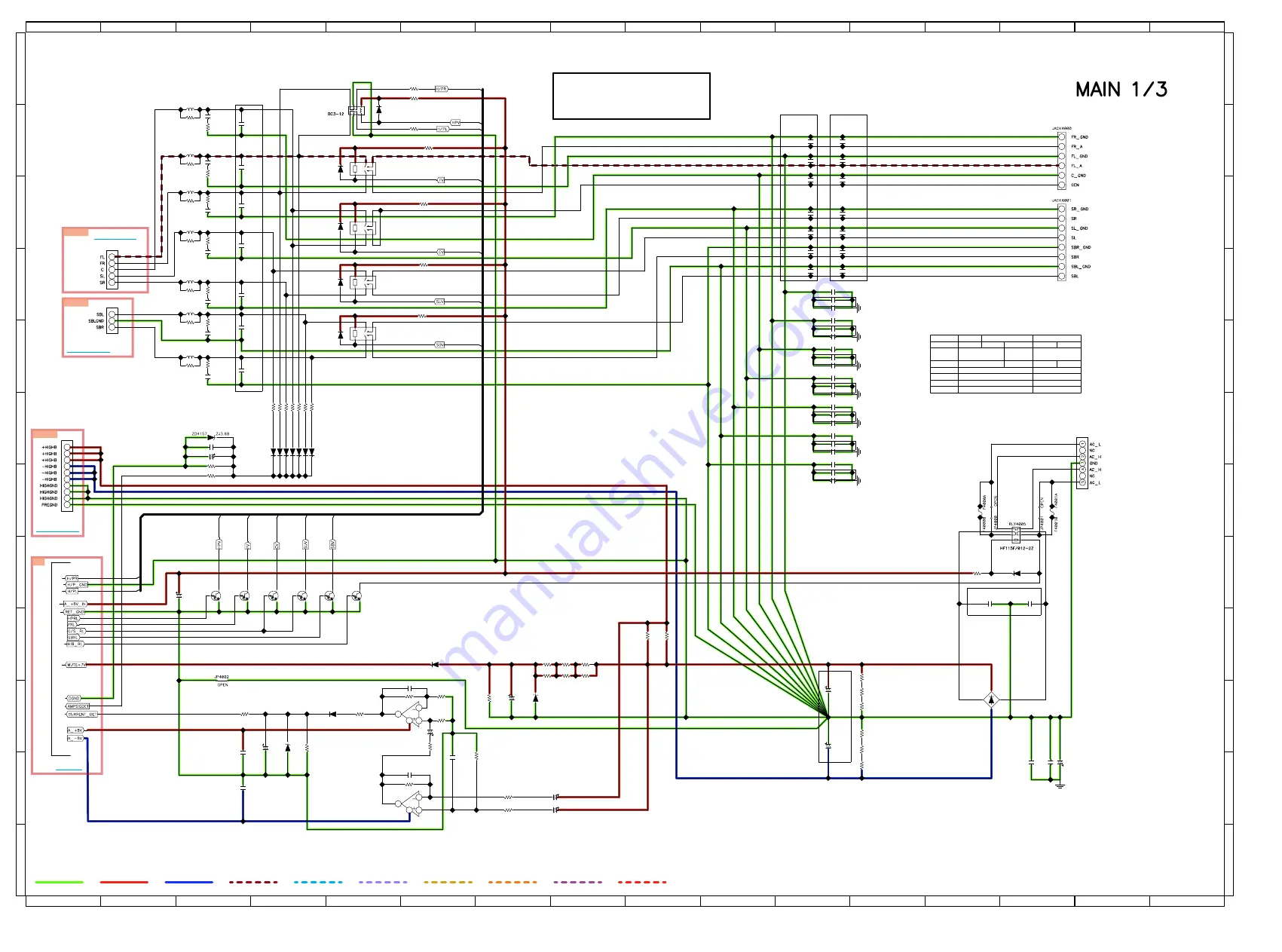The height and width of the screenshot is (952, 1282).
Task: Select the SBR_GND pin label
Action: point(1081,248)
